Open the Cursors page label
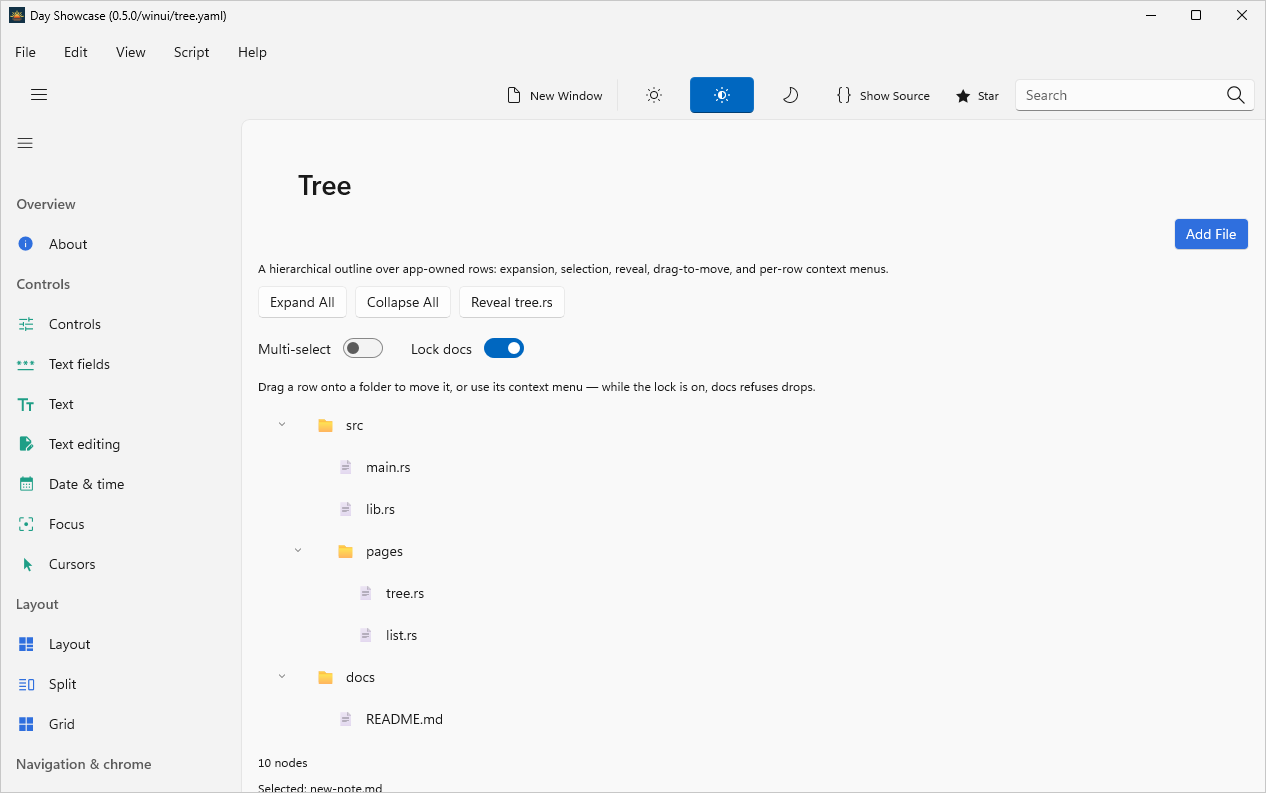 click(72, 564)
